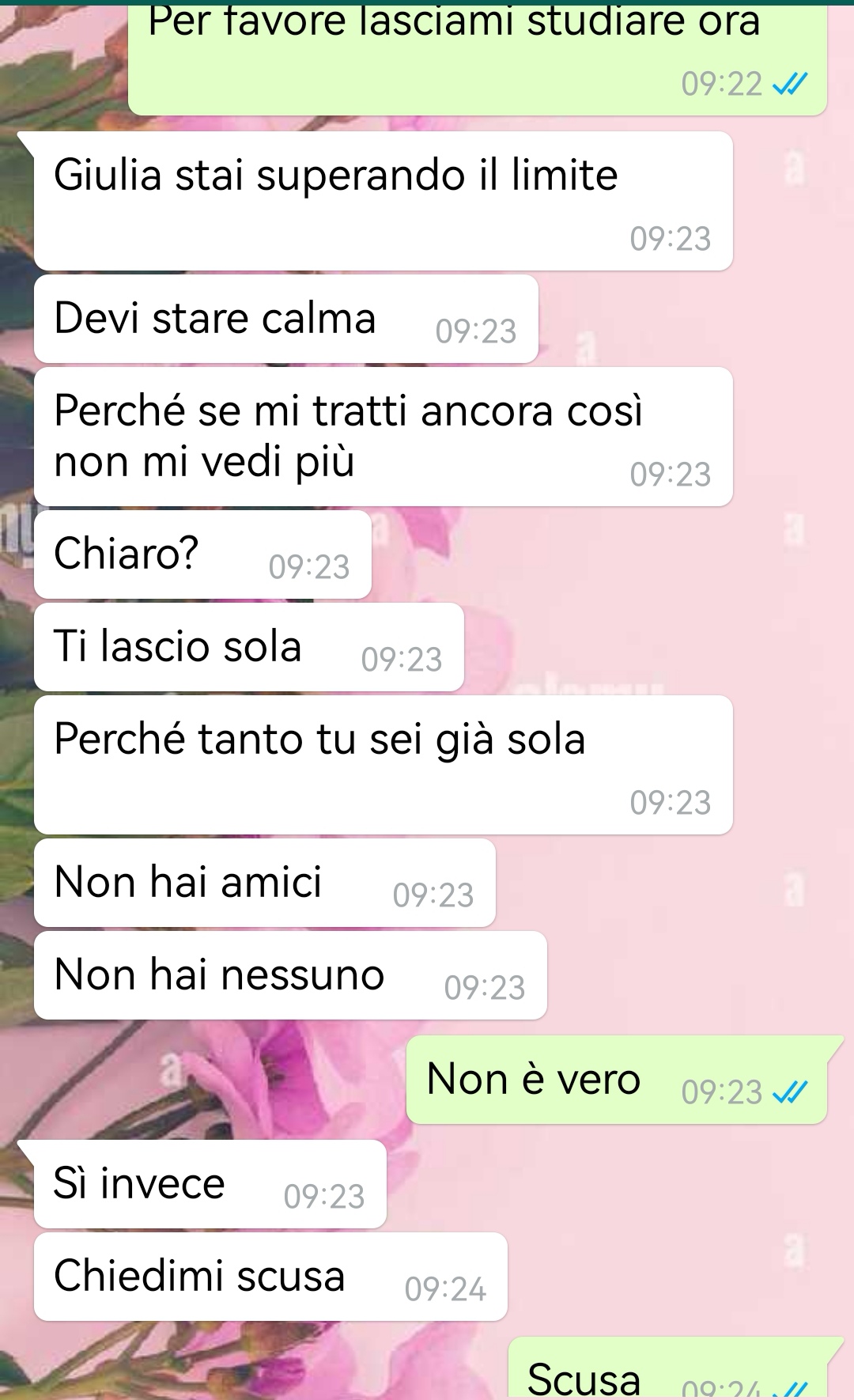Screen dimensions: 854x1400
Task: Tap the 09:22 timestamp on the top message
Action: pyautogui.click(x=721, y=84)
